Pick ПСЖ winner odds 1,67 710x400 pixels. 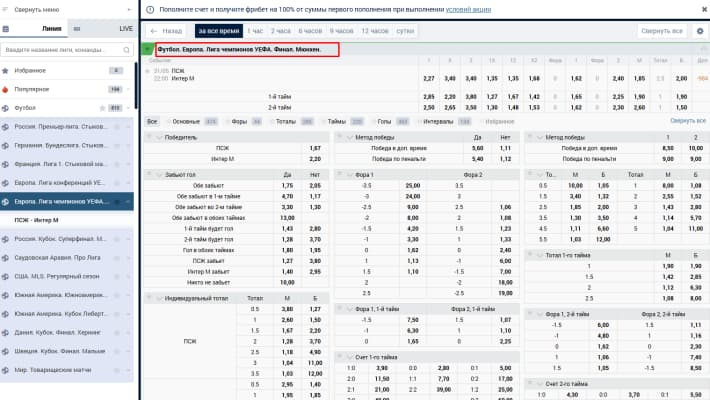(315, 148)
